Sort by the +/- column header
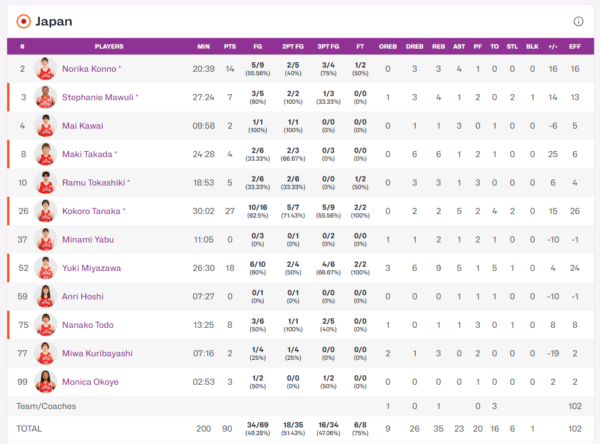 [552, 46]
